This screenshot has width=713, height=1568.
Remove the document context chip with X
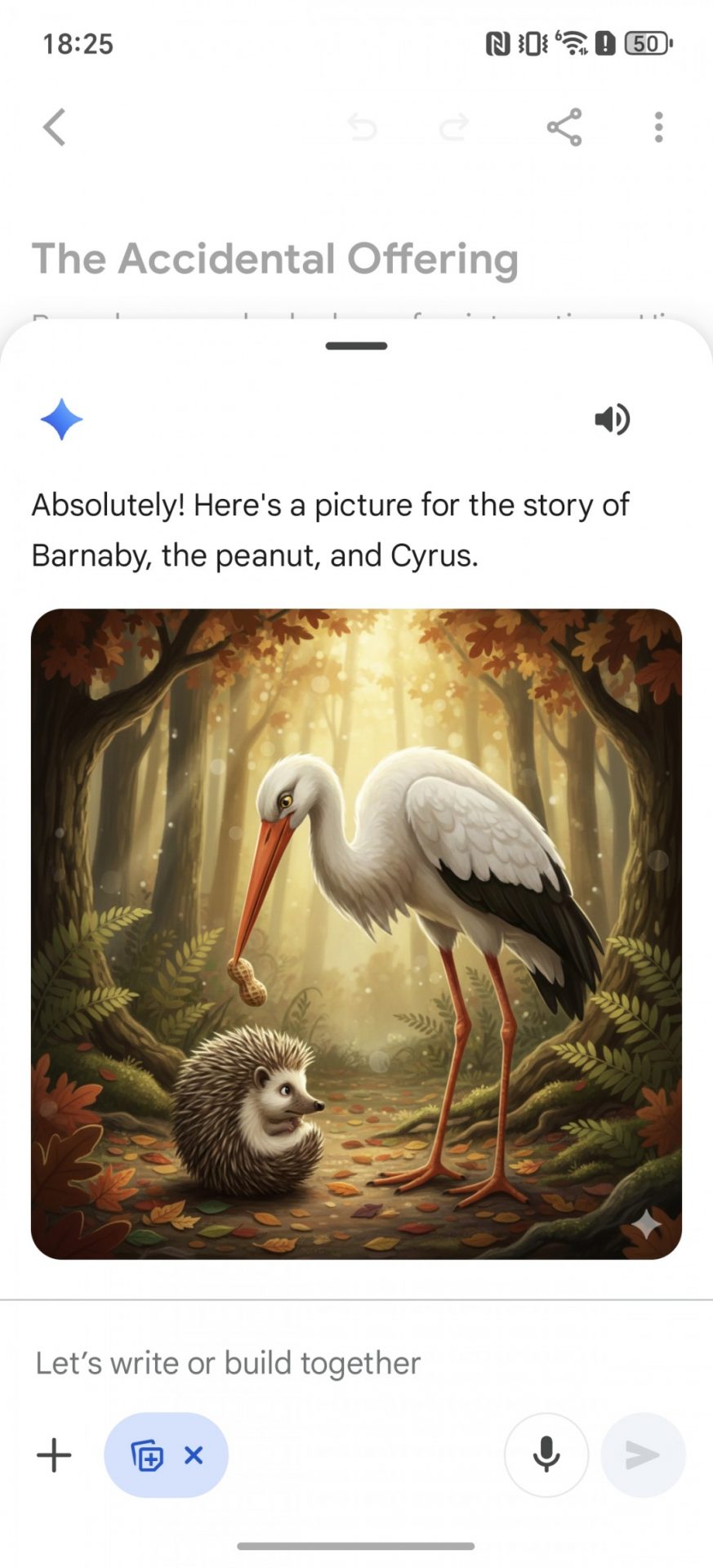[x=194, y=1454]
